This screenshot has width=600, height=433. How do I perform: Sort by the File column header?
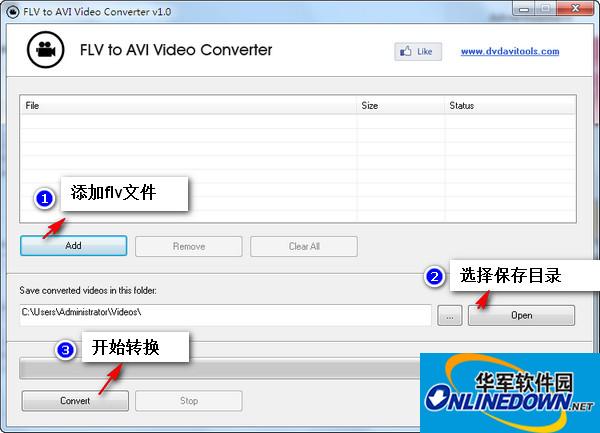point(188,106)
